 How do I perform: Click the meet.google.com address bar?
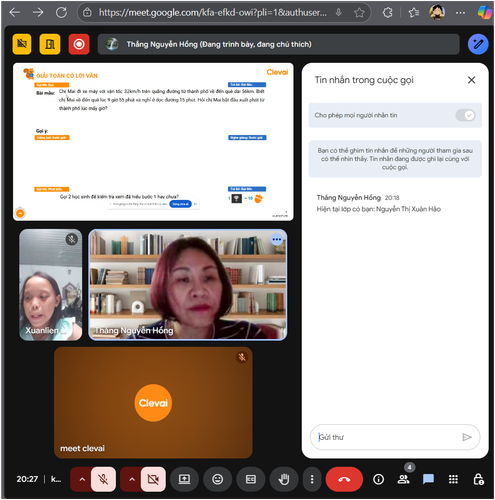(213, 13)
